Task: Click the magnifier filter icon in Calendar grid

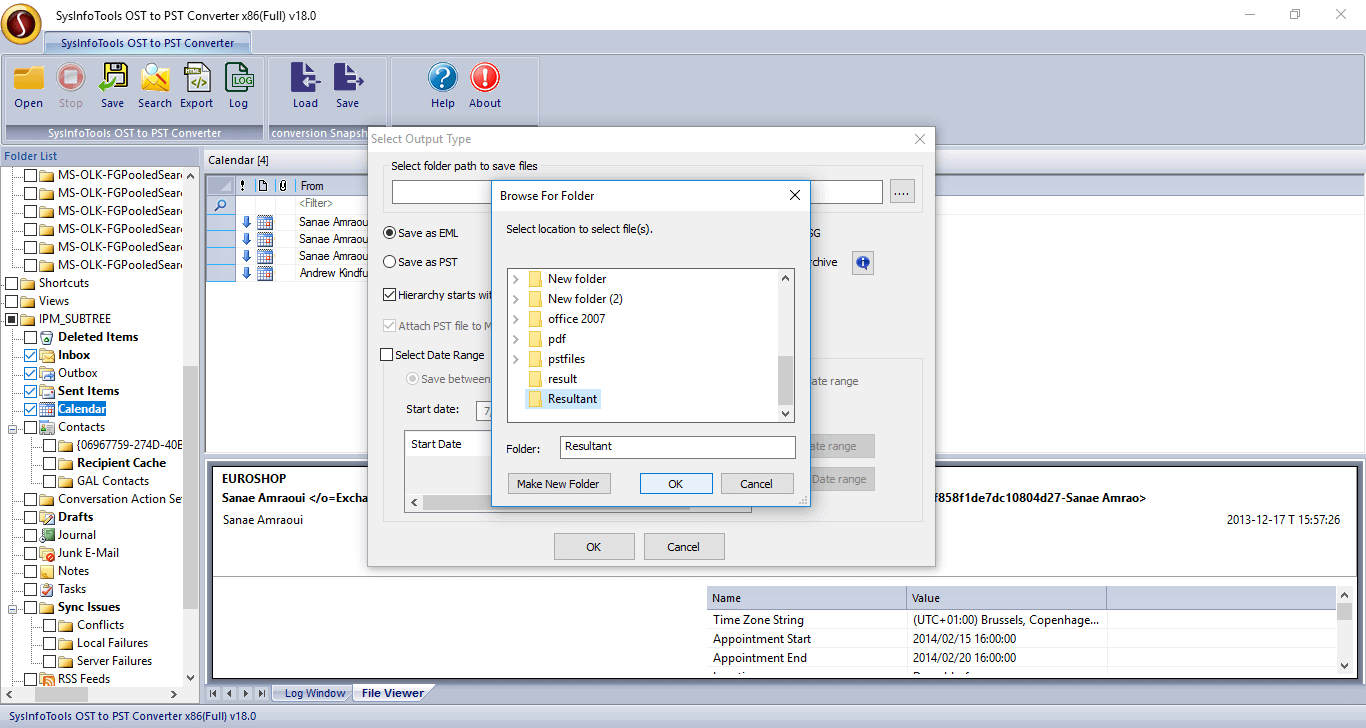Action: (221, 204)
